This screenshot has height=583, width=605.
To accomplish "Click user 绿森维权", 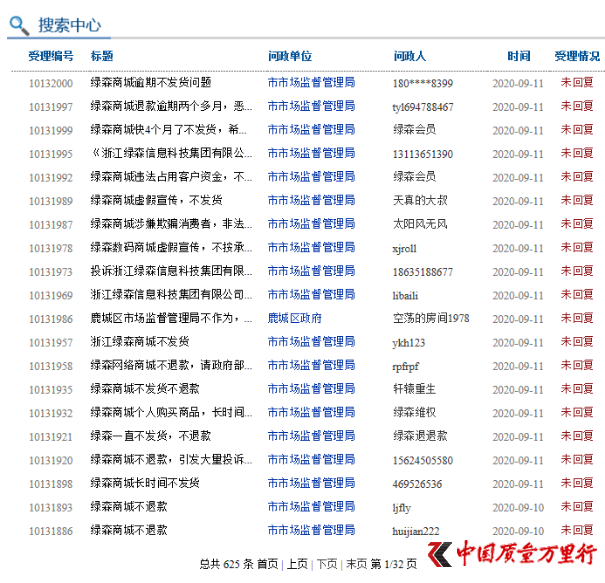I will pyautogui.click(x=414, y=412).
